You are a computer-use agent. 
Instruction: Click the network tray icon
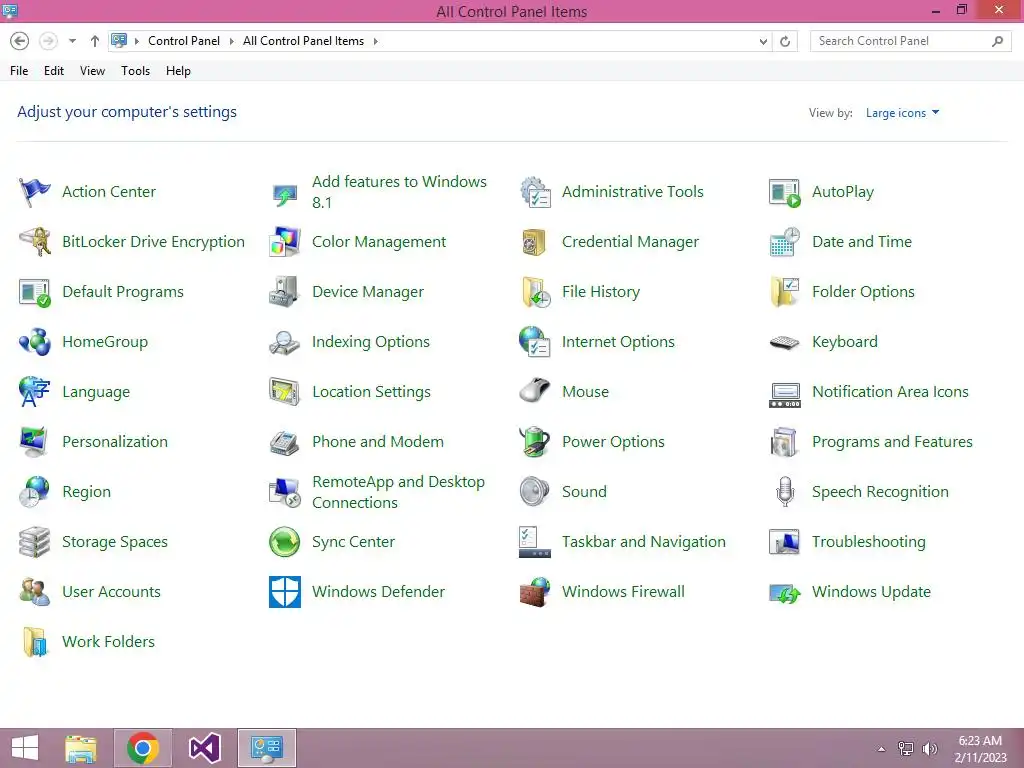point(906,749)
